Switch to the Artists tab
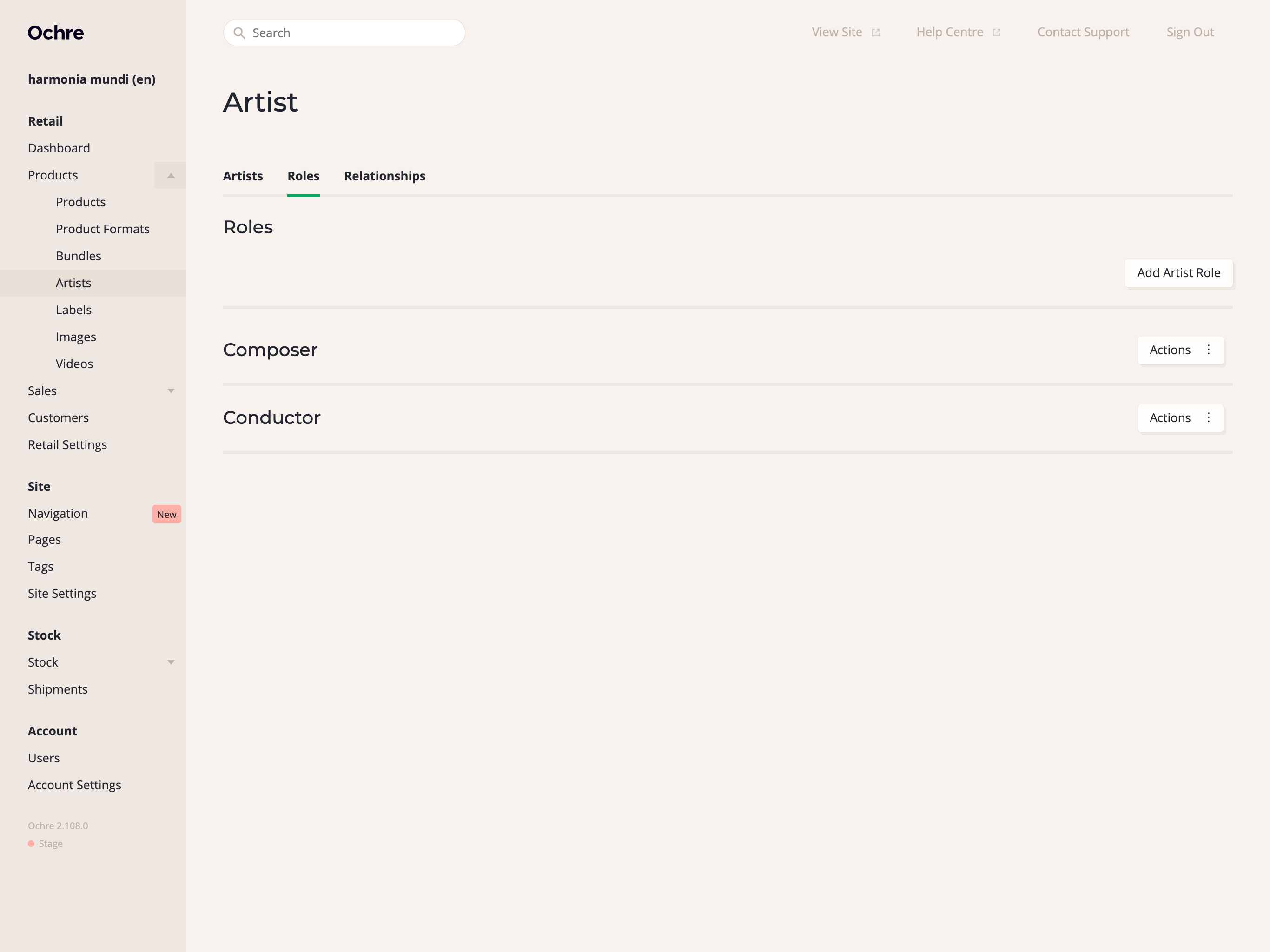This screenshot has width=1270, height=952. click(243, 176)
